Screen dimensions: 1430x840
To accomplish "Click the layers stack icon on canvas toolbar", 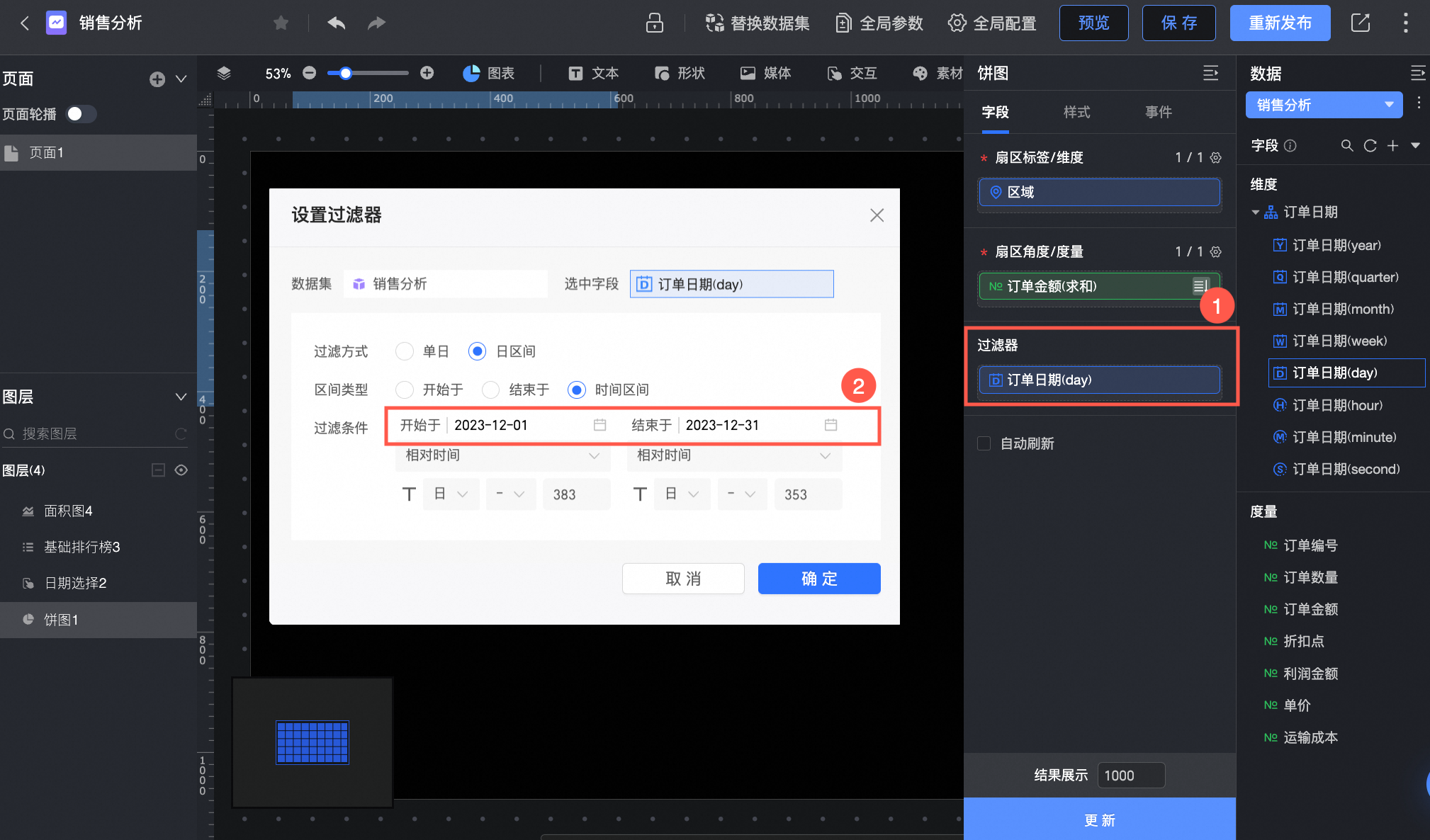I will [x=224, y=73].
